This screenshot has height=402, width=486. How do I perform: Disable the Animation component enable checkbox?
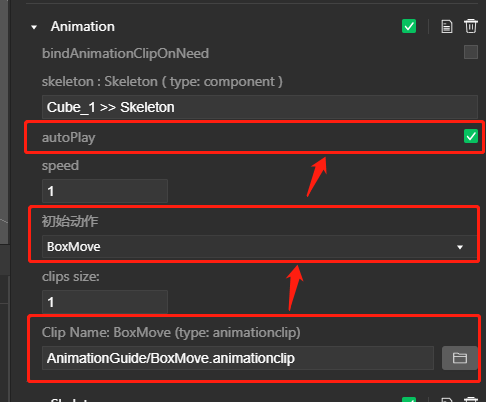point(409,26)
